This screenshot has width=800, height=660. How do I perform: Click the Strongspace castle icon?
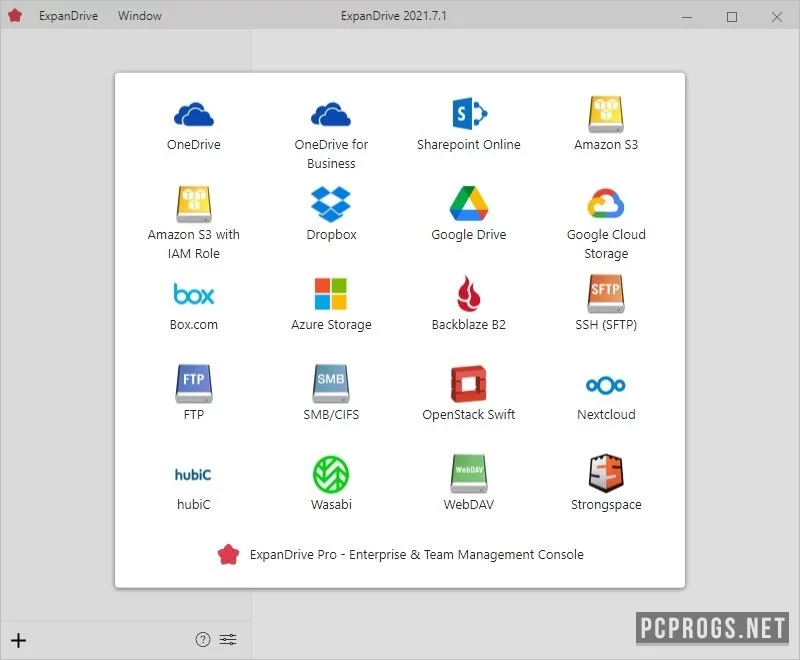pyautogui.click(x=606, y=473)
